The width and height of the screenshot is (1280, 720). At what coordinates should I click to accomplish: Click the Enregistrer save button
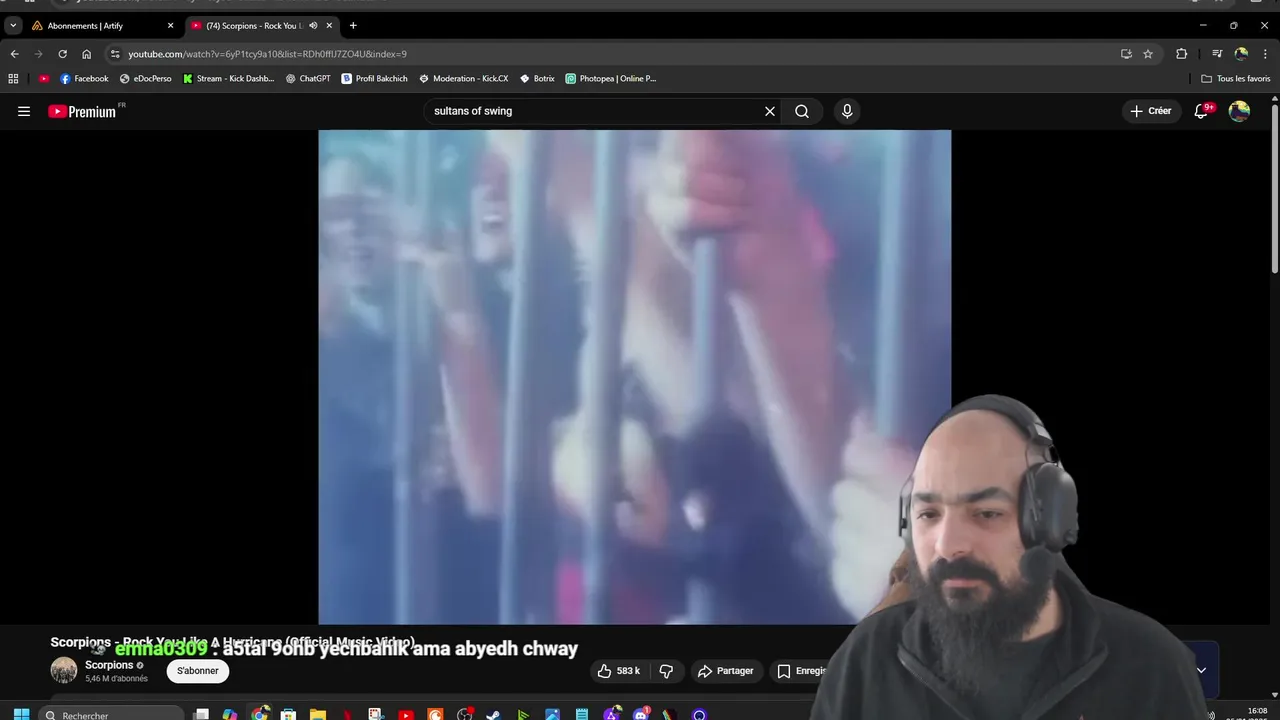click(802, 671)
